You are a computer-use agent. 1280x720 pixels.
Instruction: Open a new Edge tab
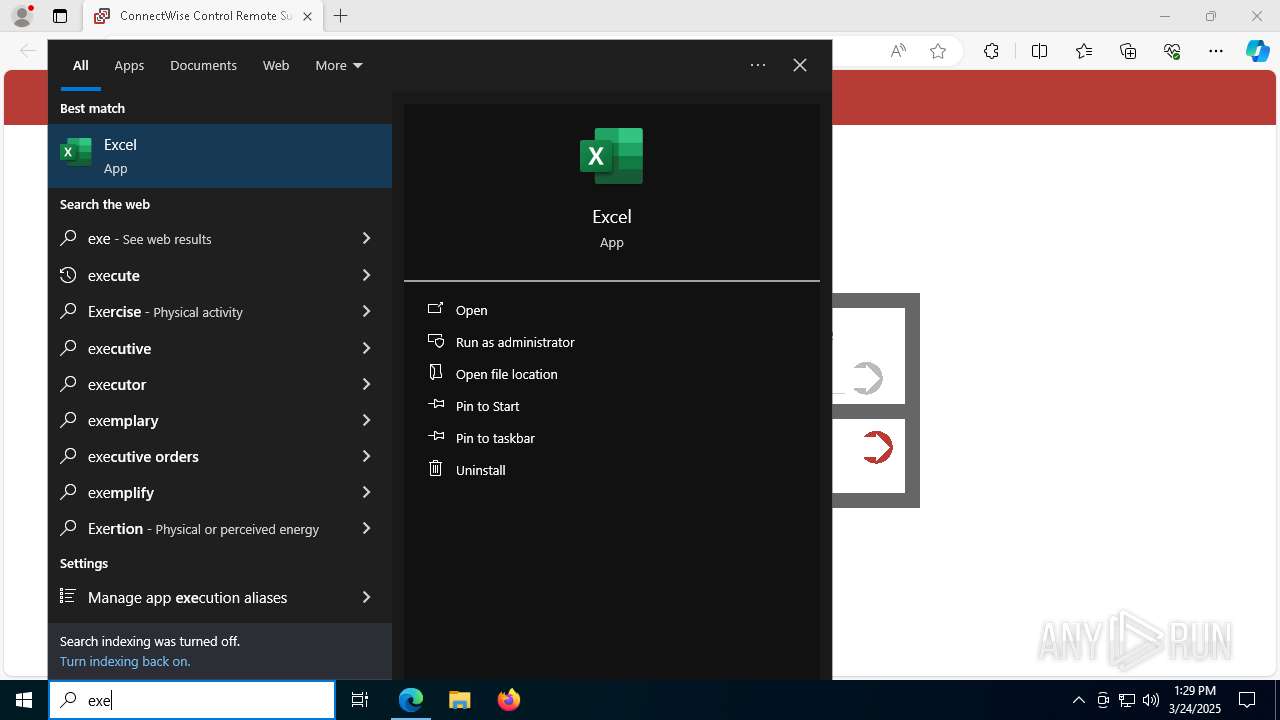341,16
